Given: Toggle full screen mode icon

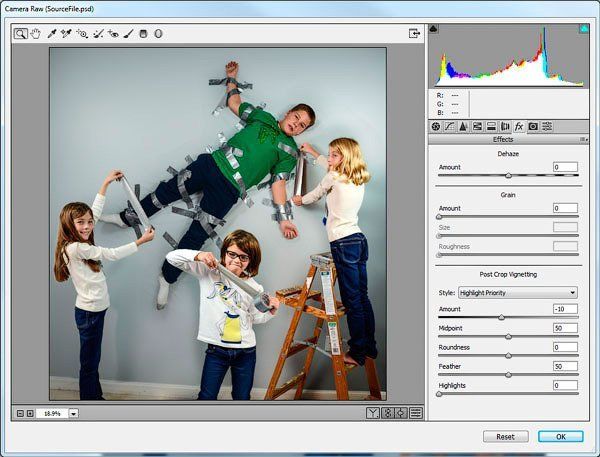Looking at the screenshot, I should [414, 34].
